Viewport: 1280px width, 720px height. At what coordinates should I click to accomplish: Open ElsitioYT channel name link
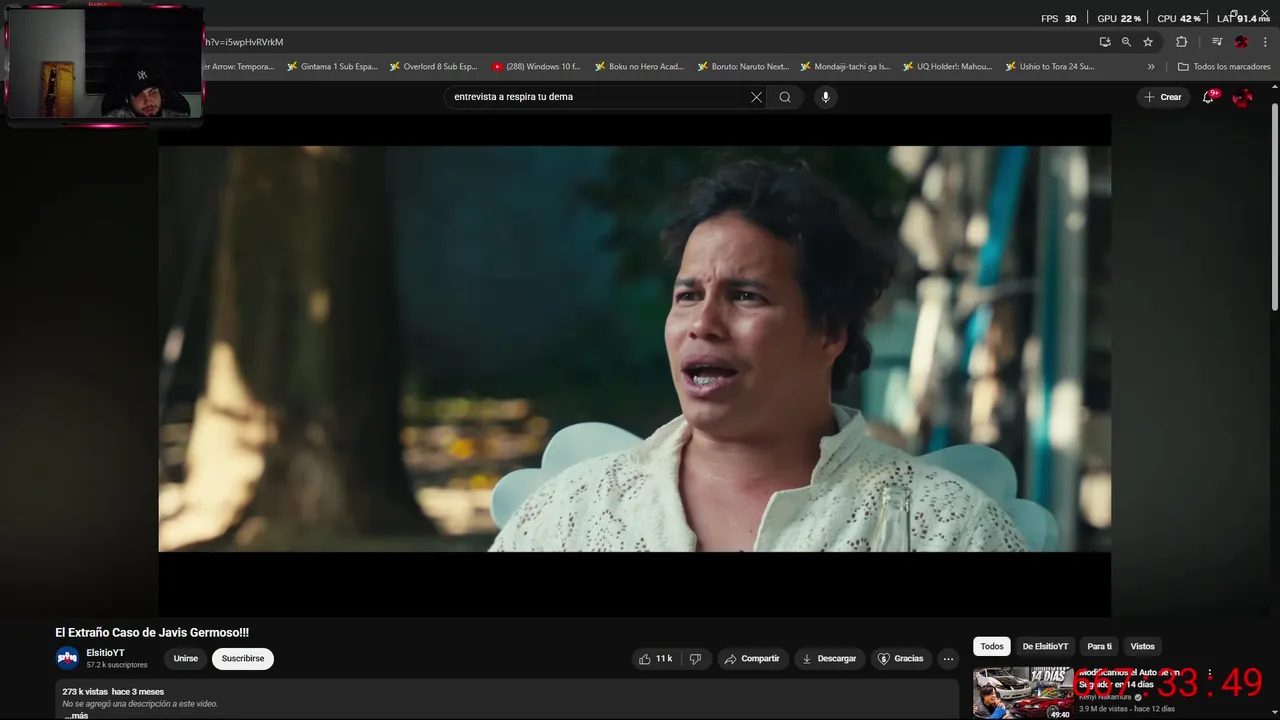coord(105,653)
